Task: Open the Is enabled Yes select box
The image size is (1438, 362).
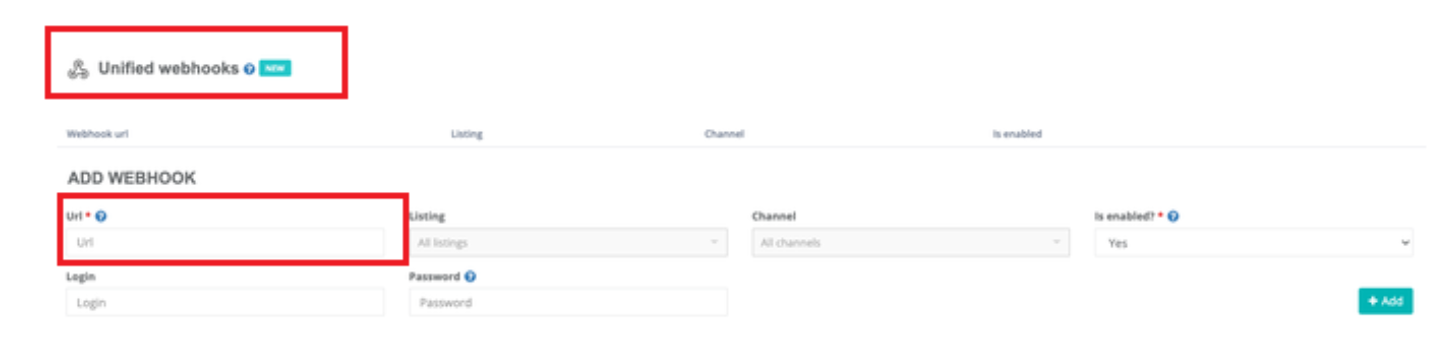Action: 1254,242
